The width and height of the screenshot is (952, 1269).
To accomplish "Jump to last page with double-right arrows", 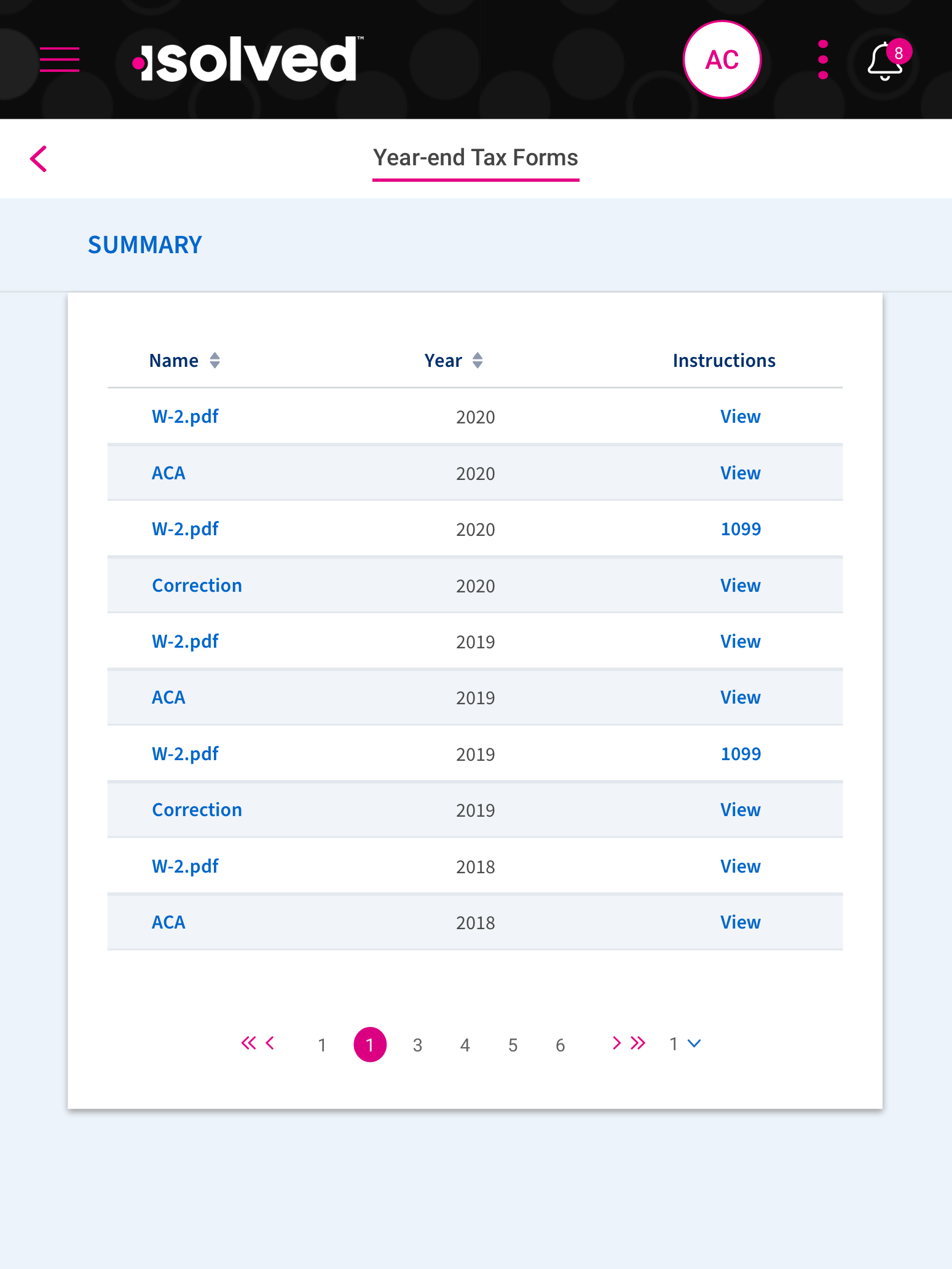I will pyautogui.click(x=638, y=1043).
